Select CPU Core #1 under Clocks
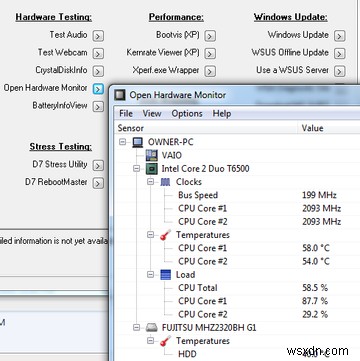Screen dimensions: 360x361 [237, 209]
